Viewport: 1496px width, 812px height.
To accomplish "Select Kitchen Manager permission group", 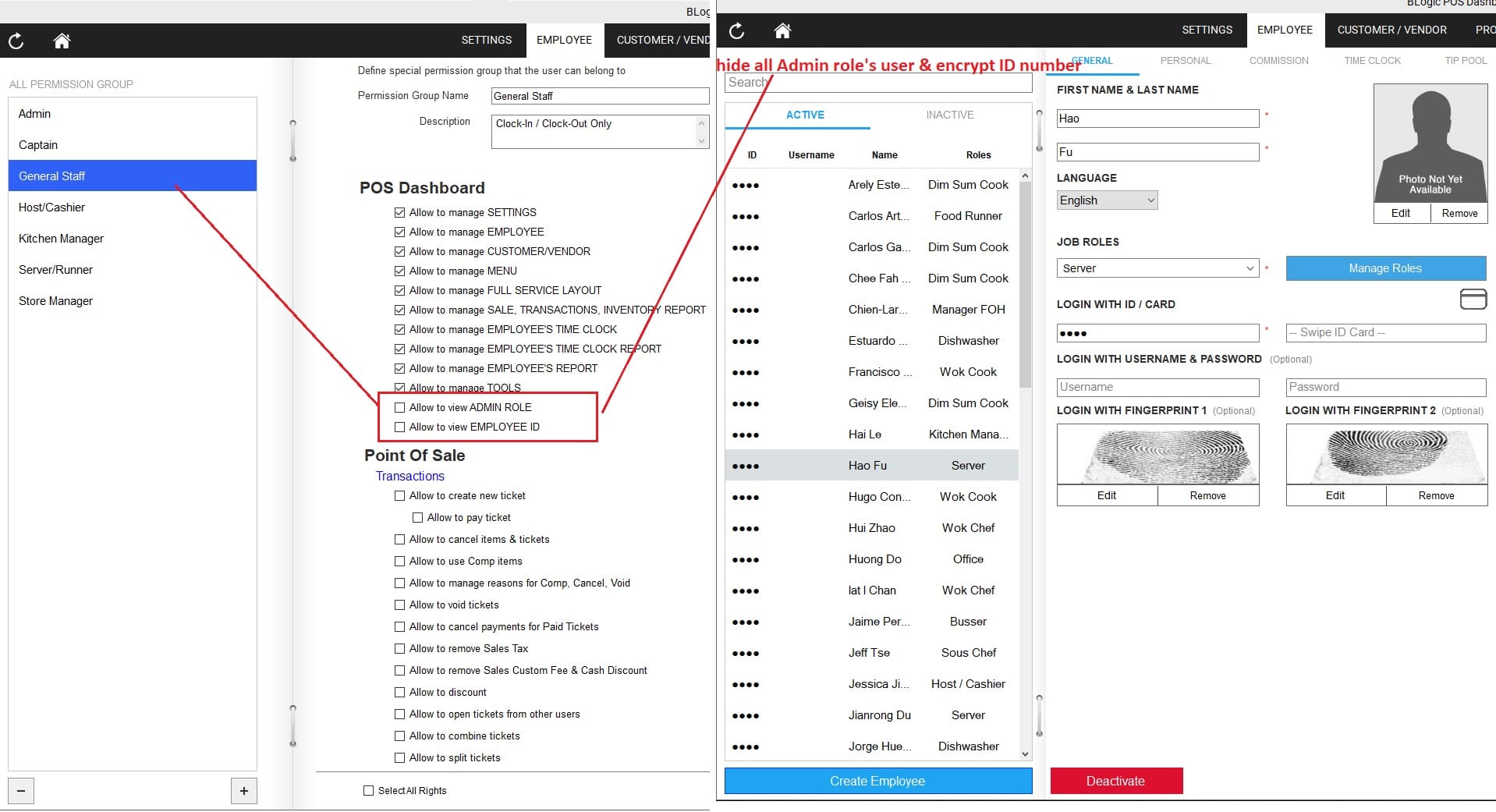I will [61, 239].
